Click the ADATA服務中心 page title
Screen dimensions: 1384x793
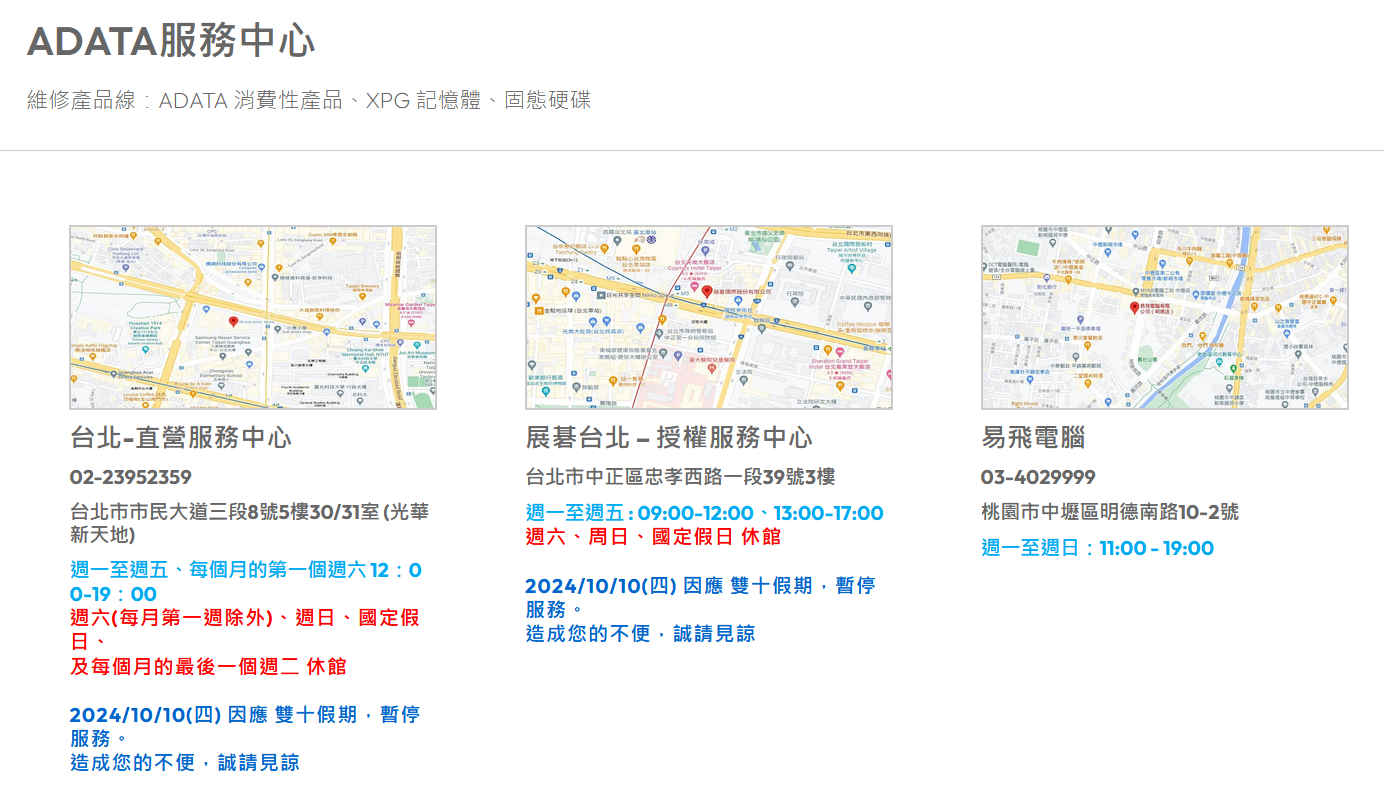click(171, 42)
